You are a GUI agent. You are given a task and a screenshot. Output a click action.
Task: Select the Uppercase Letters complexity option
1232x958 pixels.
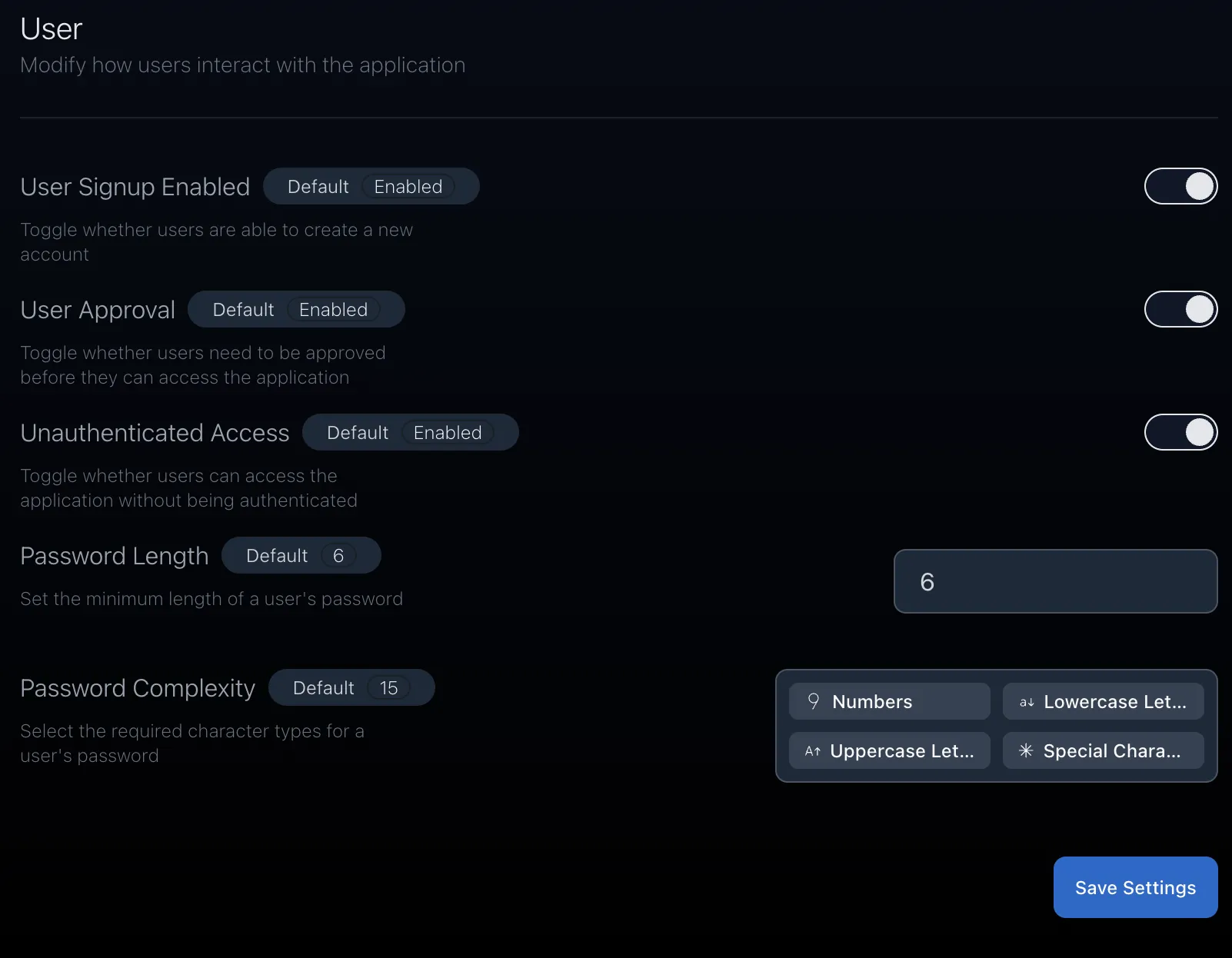890,750
